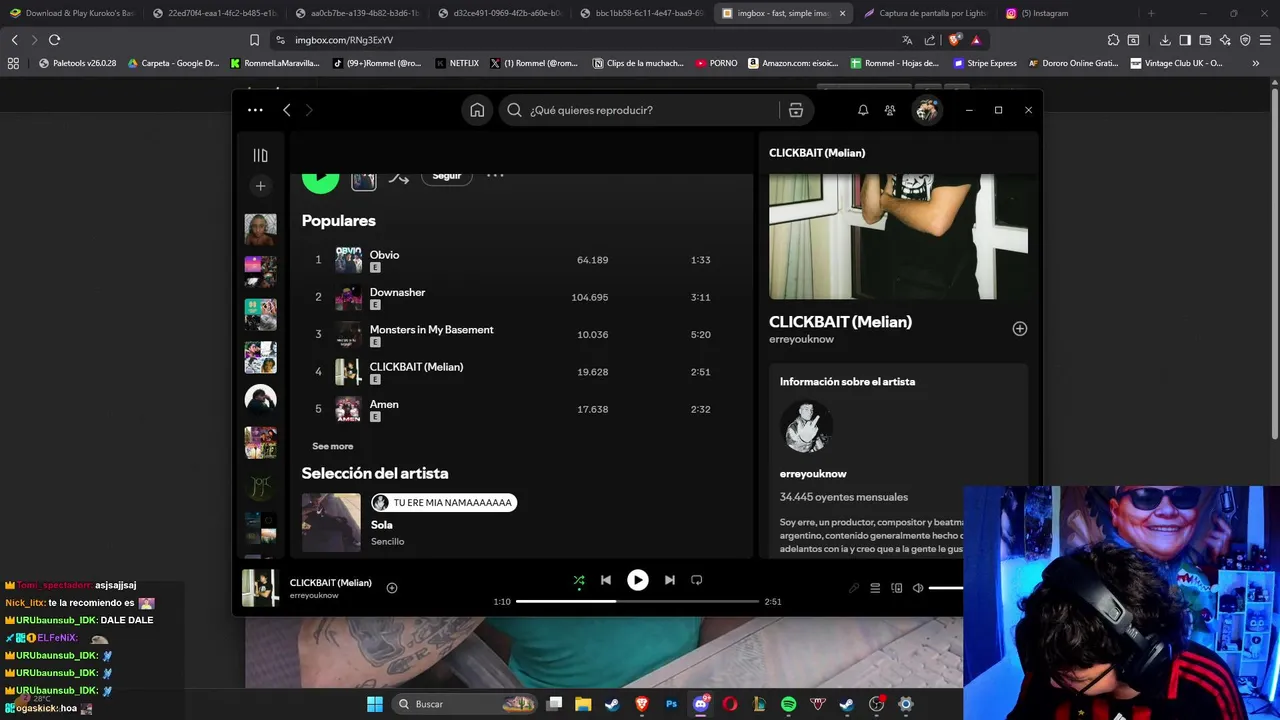This screenshot has height=720, width=1280.
Task: Create a new playlist with the plus icon
Action: 260,186
